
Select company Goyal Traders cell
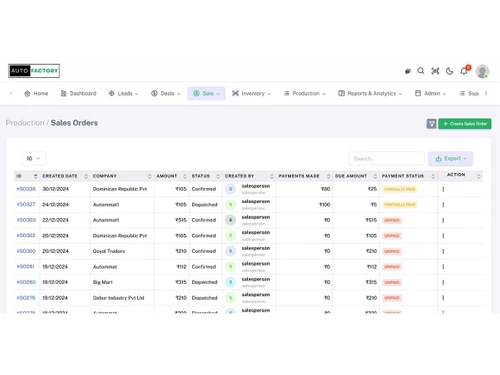click(x=109, y=251)
